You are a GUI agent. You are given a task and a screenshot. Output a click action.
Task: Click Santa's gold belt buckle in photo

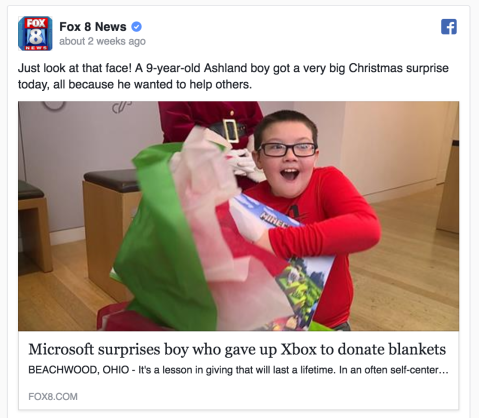[230, 130]
